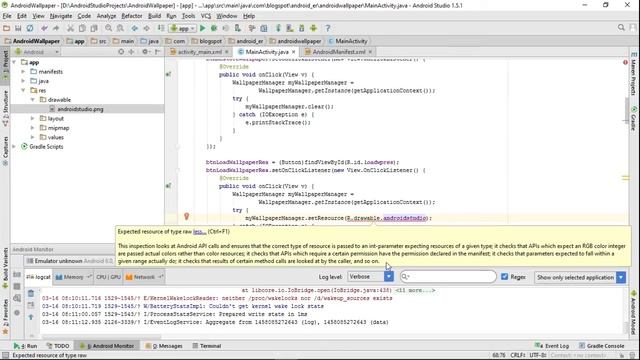Open the Code menu
The height and width of the screenshot is (360, 640).
point(84,16)
